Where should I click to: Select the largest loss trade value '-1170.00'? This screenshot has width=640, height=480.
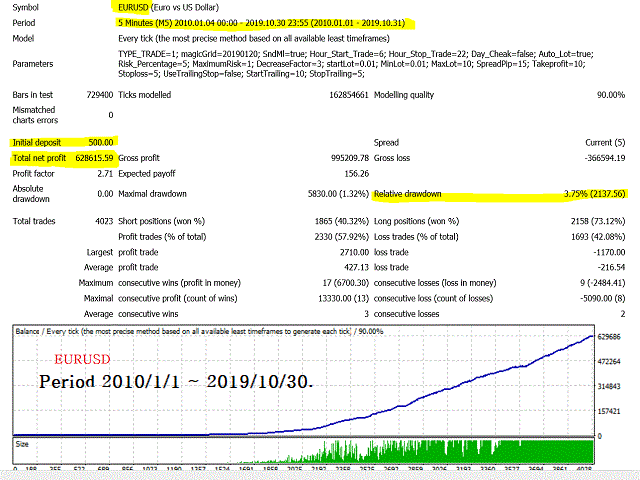pos(609,252)
